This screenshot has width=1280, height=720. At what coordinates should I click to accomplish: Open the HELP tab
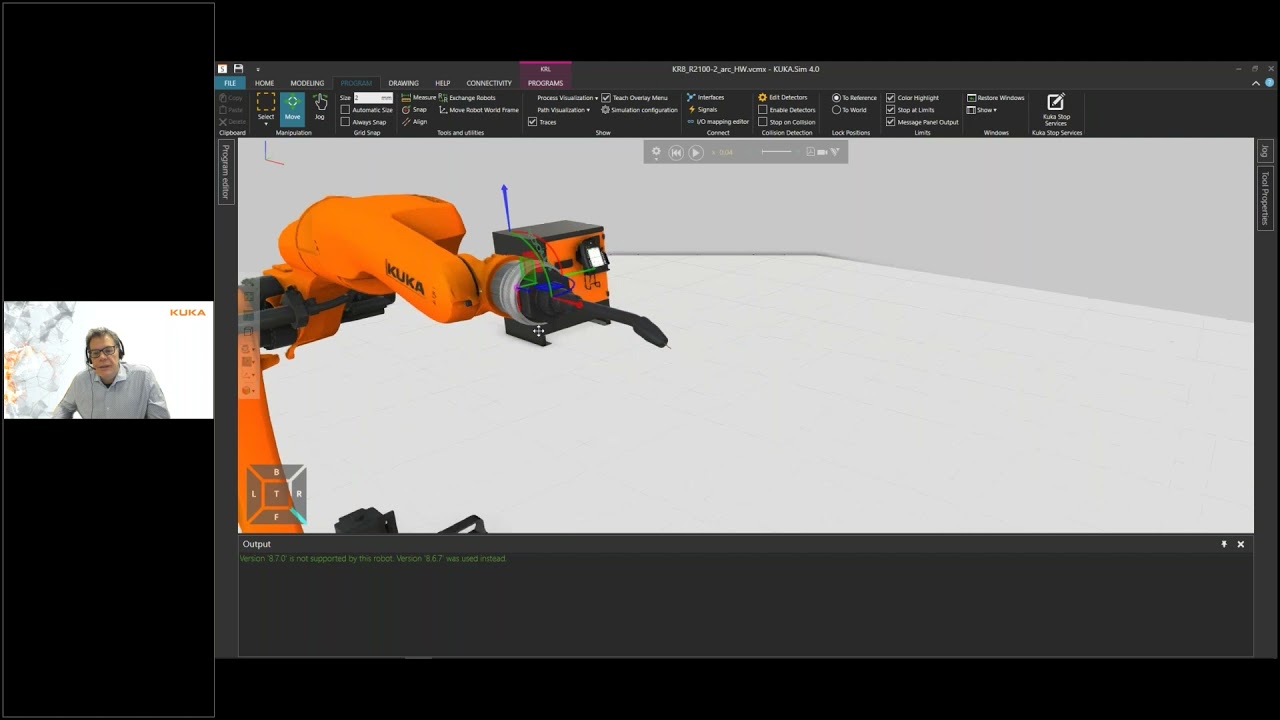[x=442, y=83]
